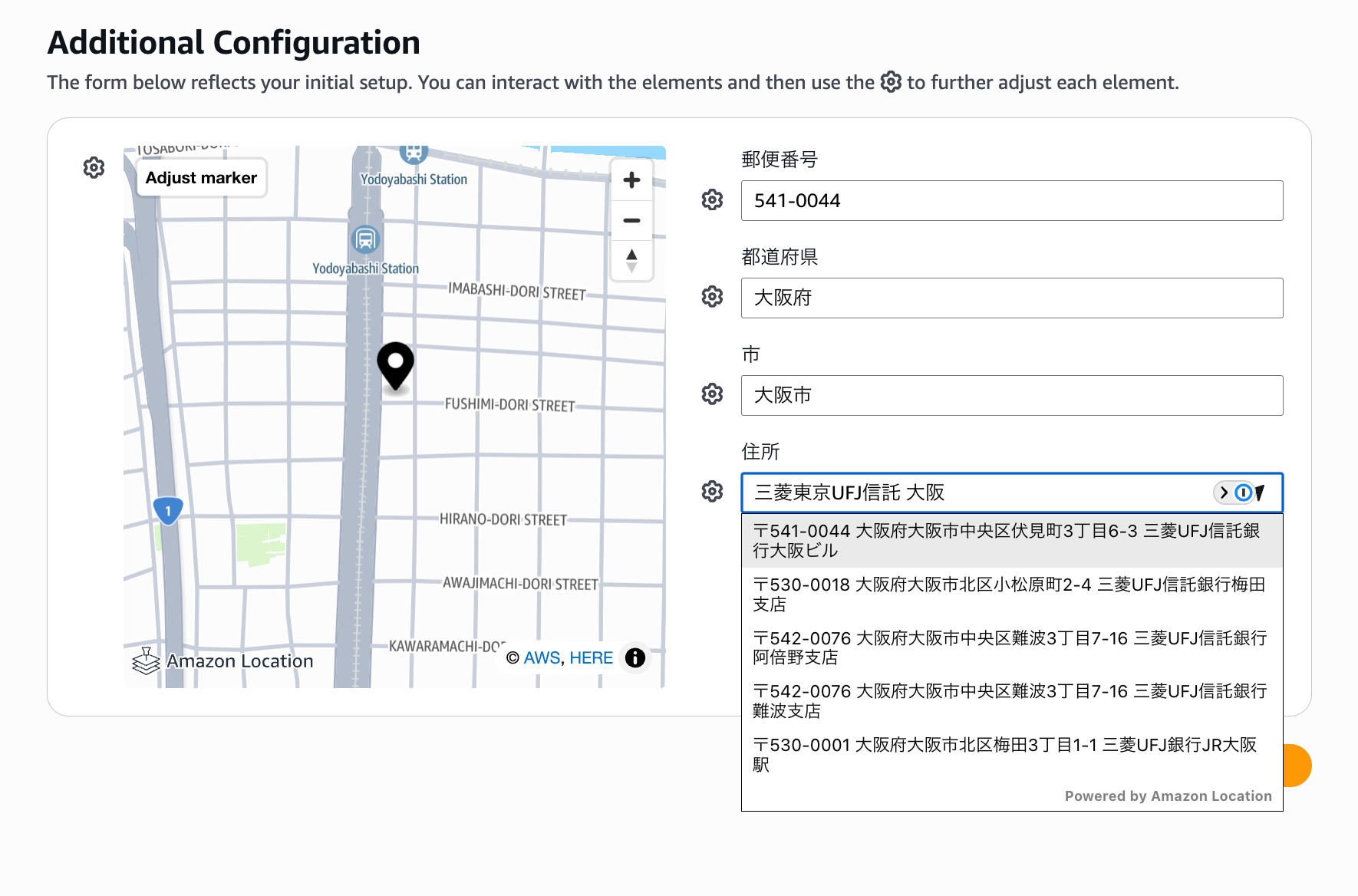Click the chevron inside the 住所 field

(1224, 492)
